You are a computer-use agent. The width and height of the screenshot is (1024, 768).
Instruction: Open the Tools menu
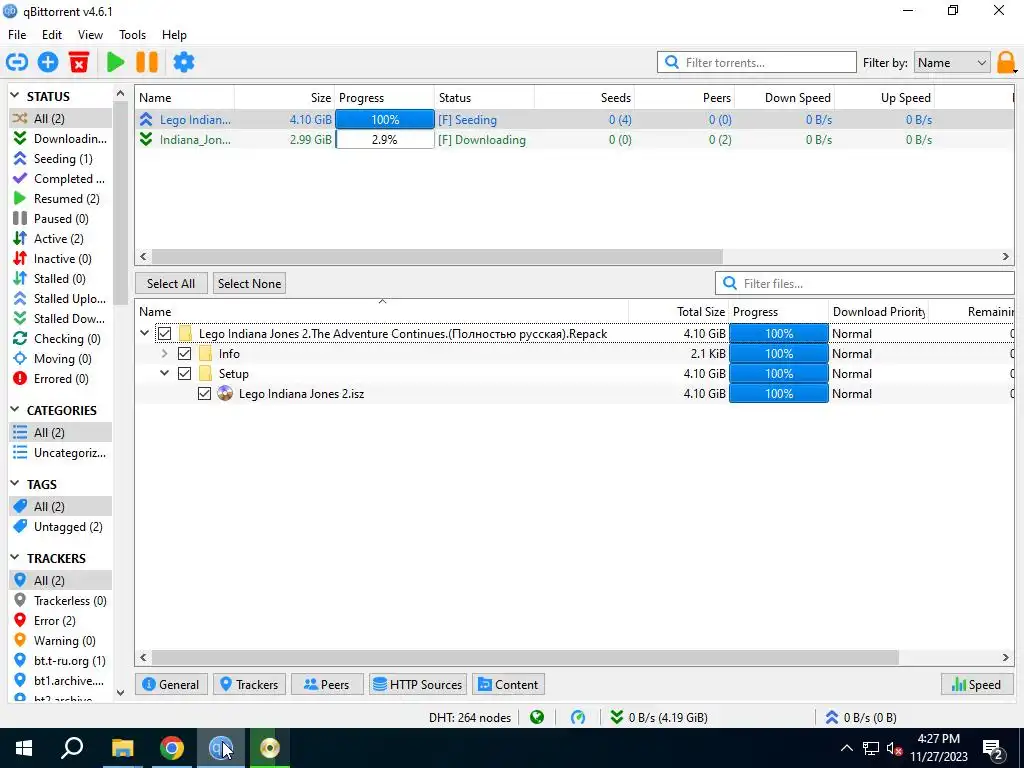pos(133,35)
